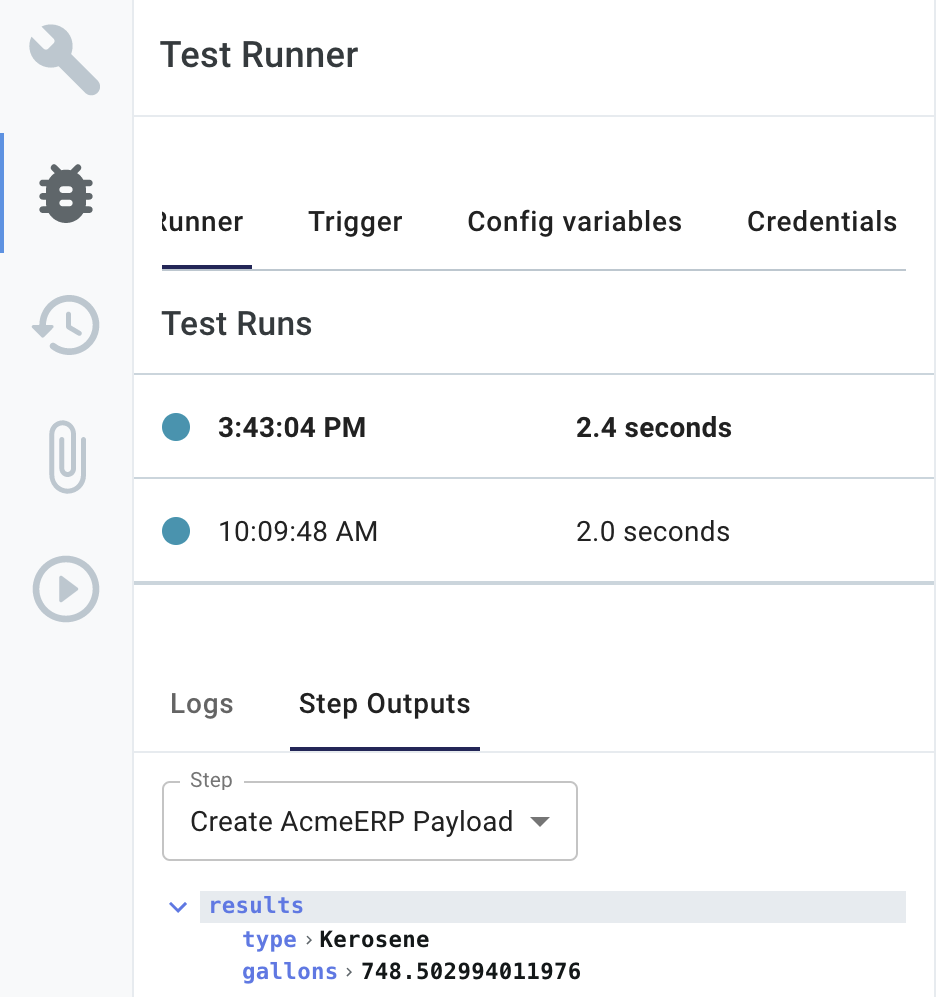Click the status dot beside the 3:43:04 PM run
This screenshot has width=936, height=997.
pyautogui.click(x=176, y=426)
